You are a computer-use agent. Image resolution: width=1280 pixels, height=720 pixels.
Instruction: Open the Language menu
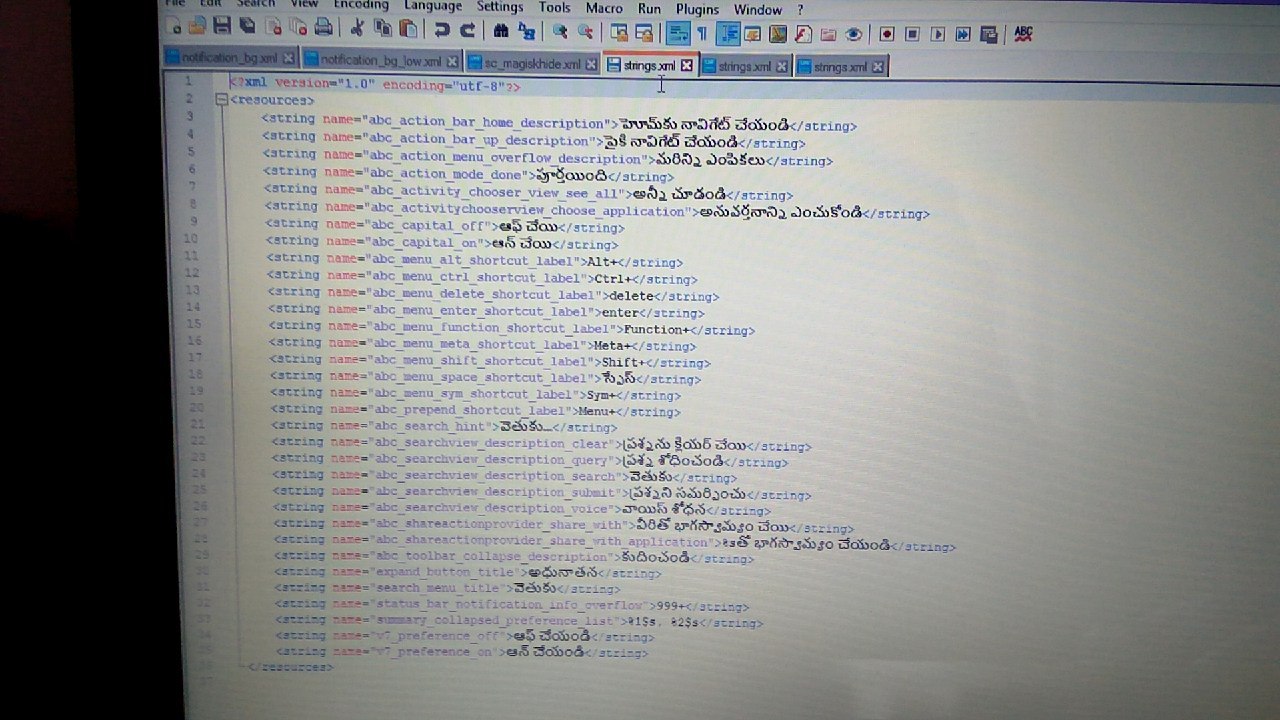433,5
